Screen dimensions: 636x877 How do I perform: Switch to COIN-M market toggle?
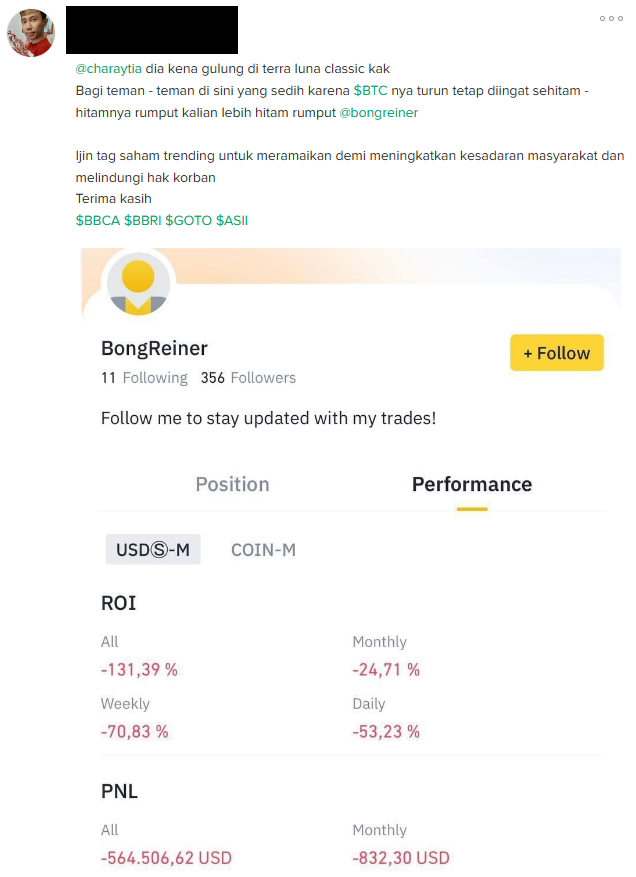click(263, 550)
